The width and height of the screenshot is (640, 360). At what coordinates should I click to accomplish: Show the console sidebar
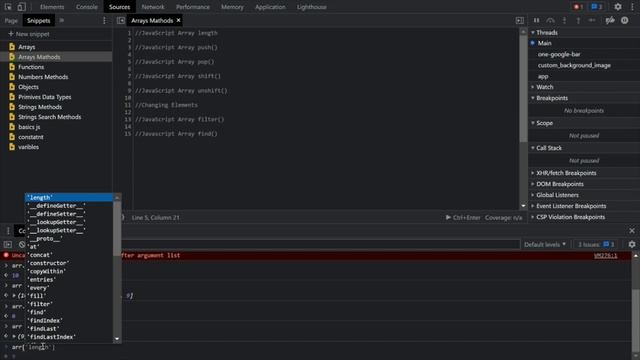pos(8,244)
